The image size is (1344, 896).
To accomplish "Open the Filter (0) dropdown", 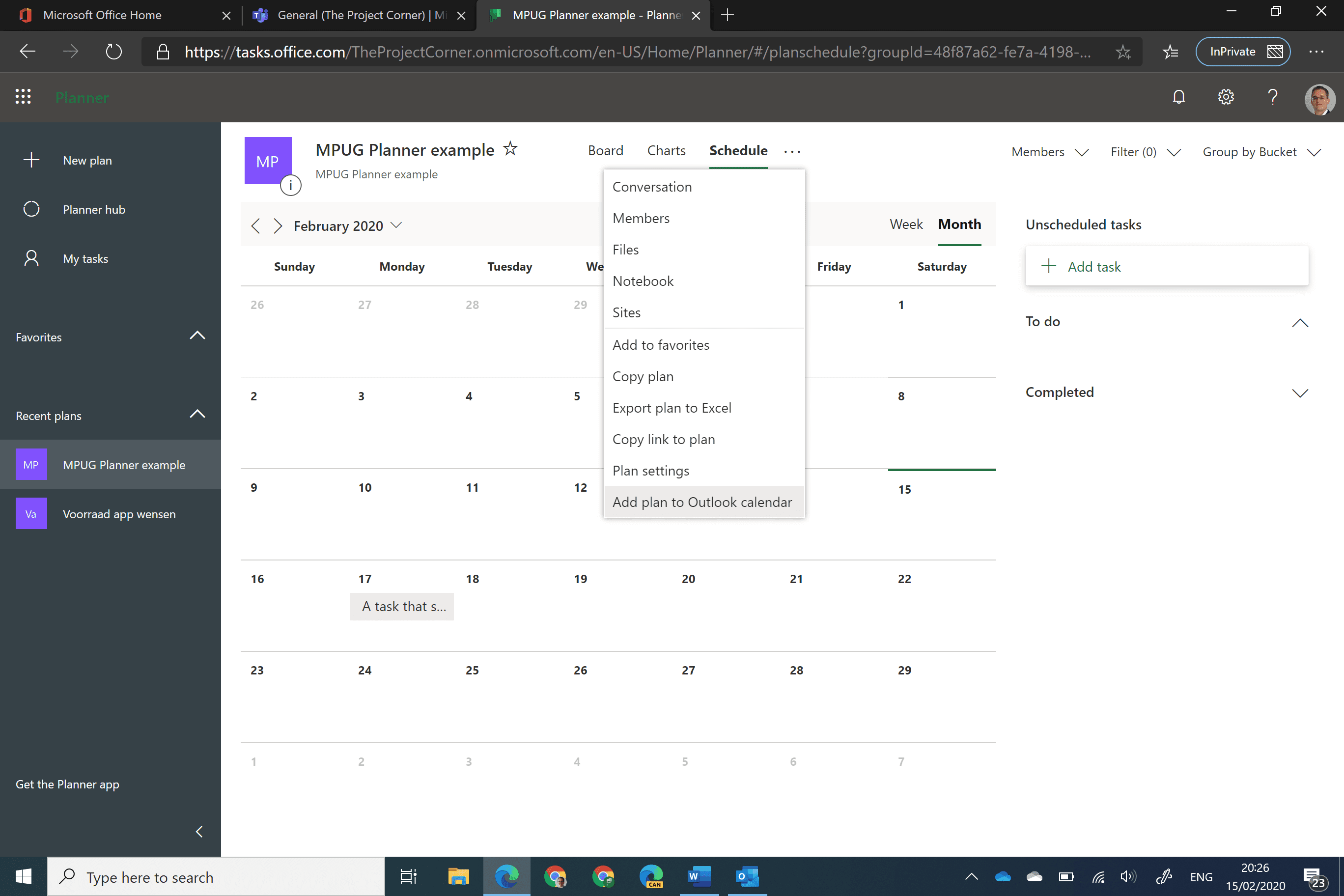I will click(x=1145, y=152).
